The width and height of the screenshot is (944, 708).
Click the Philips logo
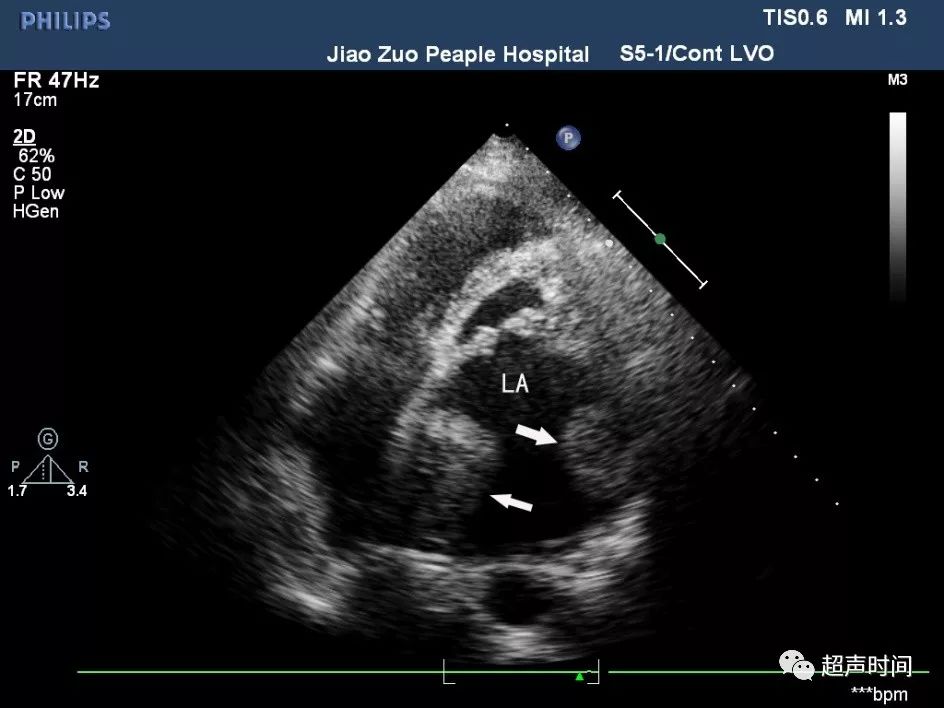click(x=65, y=21)
